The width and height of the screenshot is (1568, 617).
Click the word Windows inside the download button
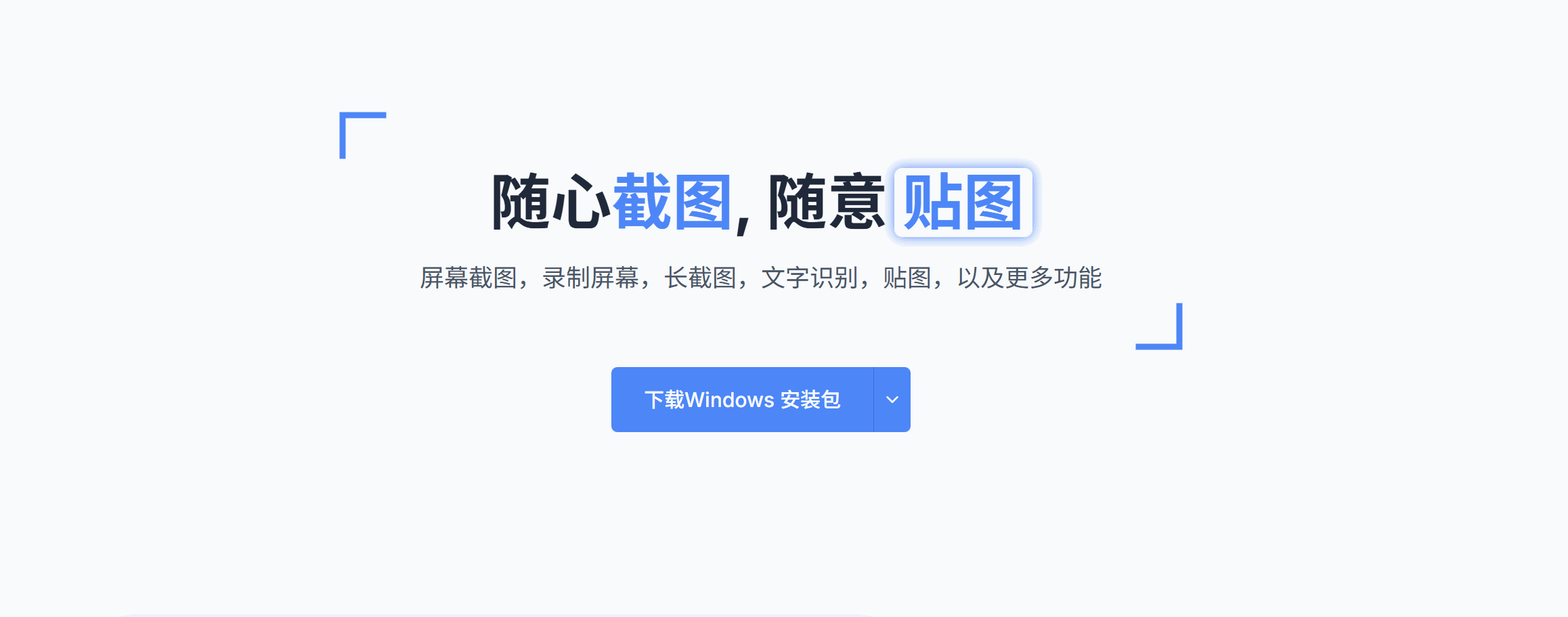pos(730,400)
